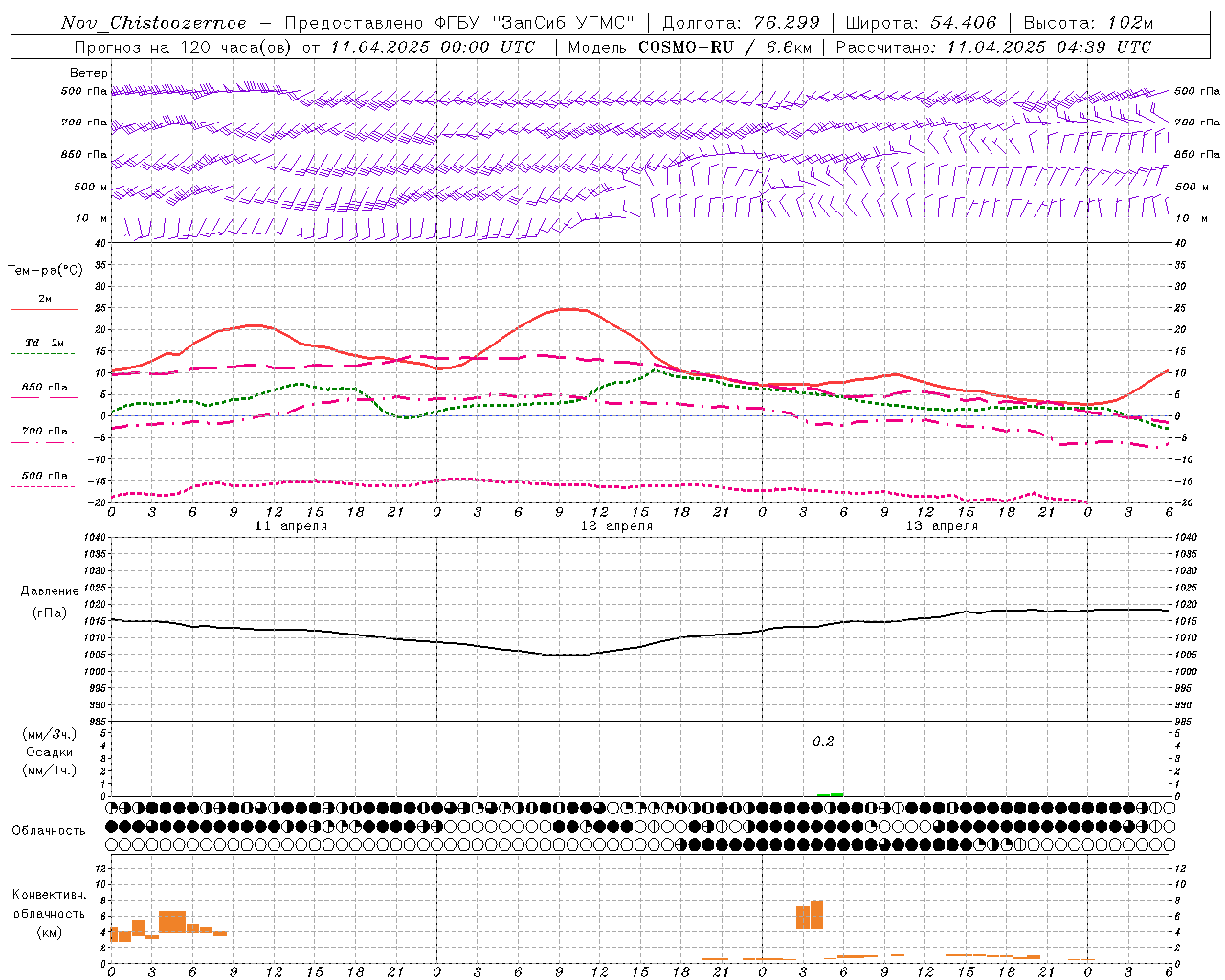1225x980 pixels.
Task: Click the 850 гПа temperature legend line
Action: tap(44, 397)
